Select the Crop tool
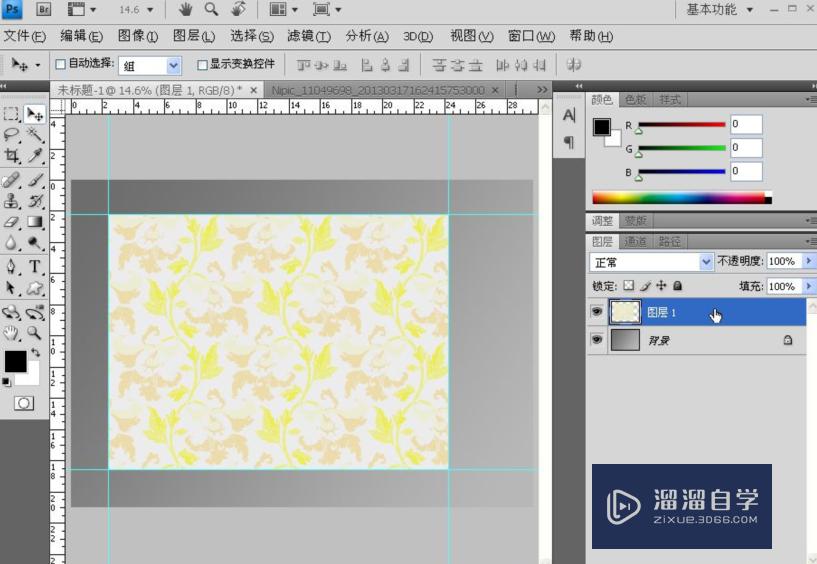This screenshot has height=564, width=817. (12, 157)
